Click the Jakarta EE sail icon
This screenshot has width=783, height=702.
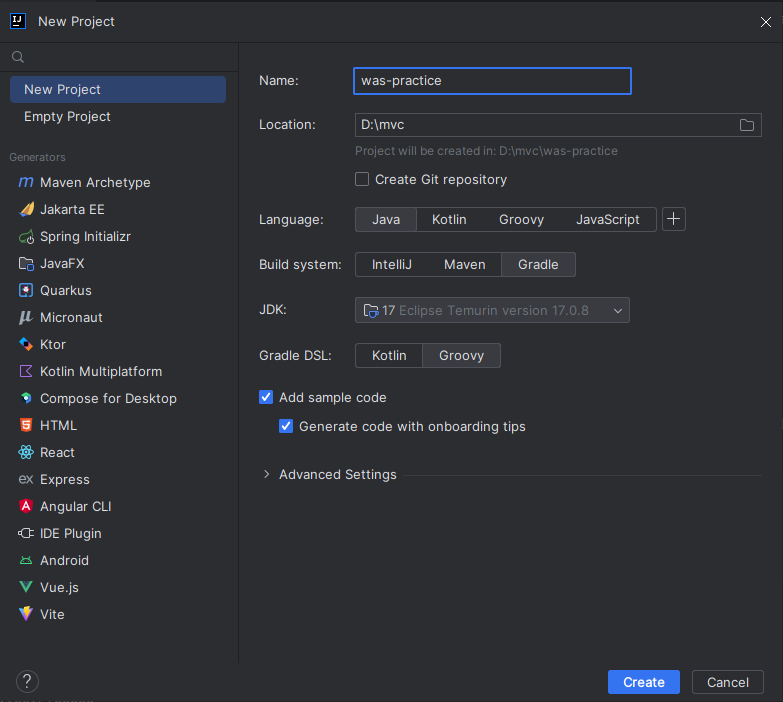pyautogui.click(x=26, y=209)
